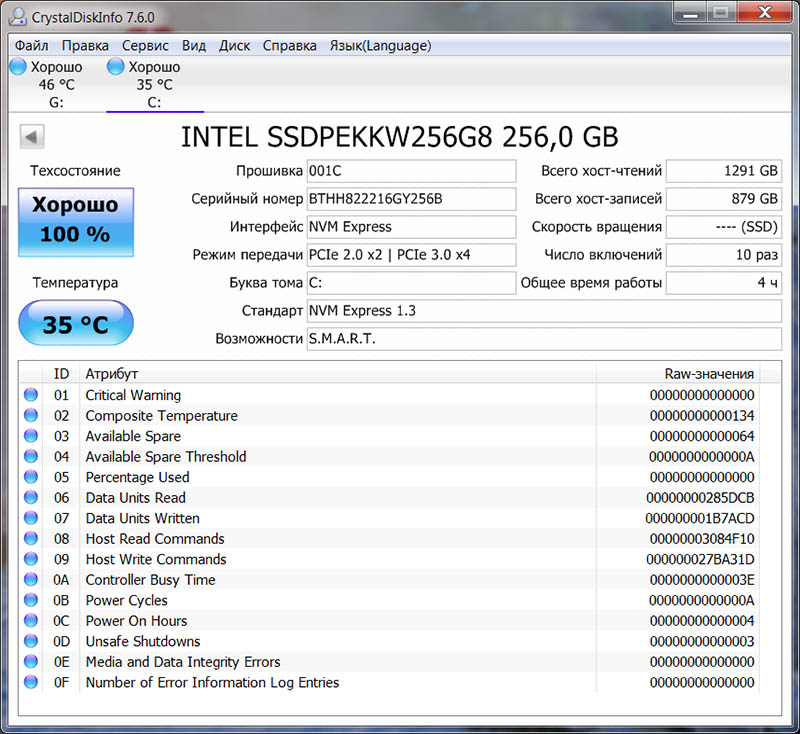Click raw value 000000001B7ACD
The image size is (800, 734).
point(699,518)
